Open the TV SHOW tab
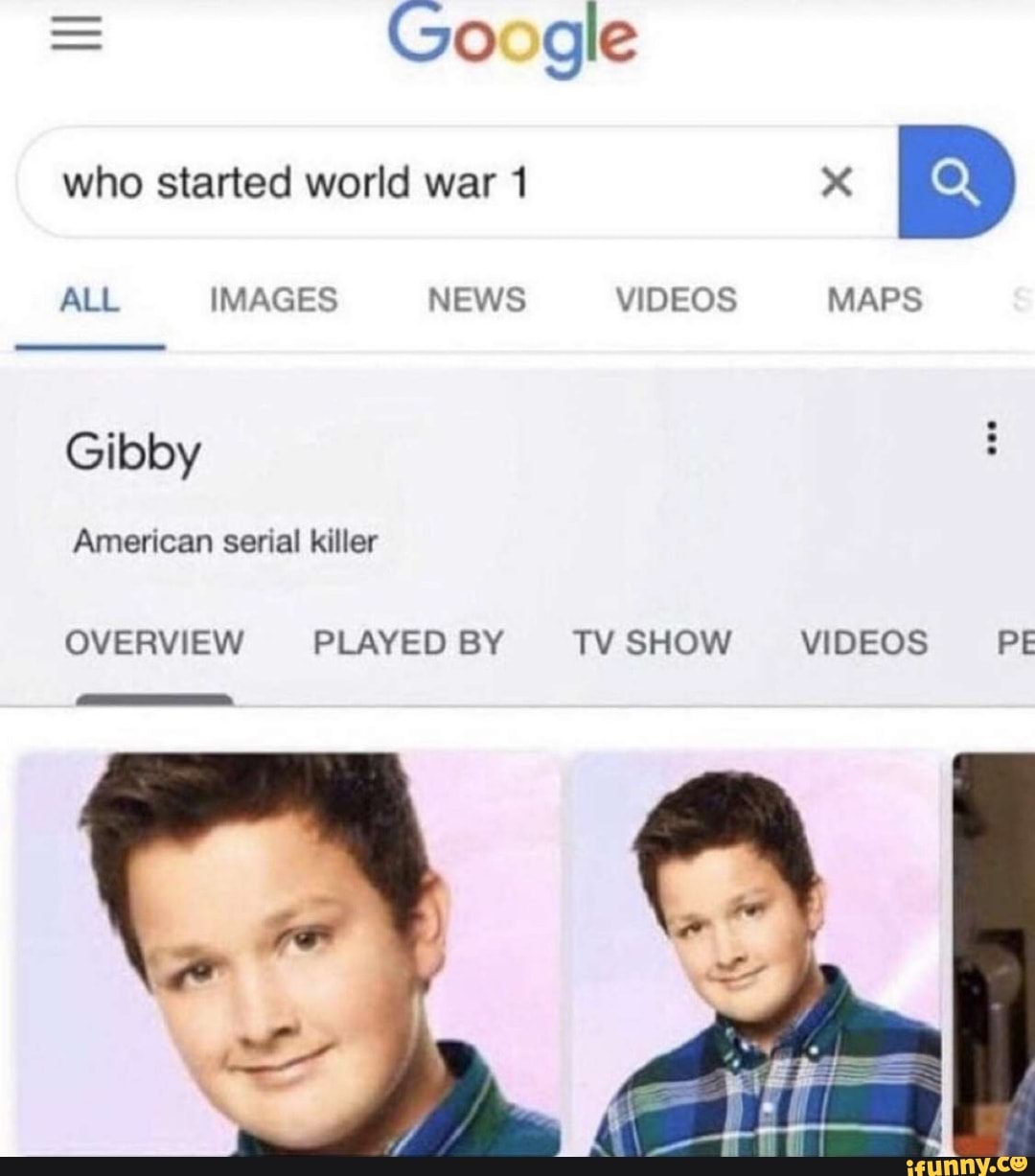The width and height of the screenshot is (1035, 1176). click(x=652, y=642)
